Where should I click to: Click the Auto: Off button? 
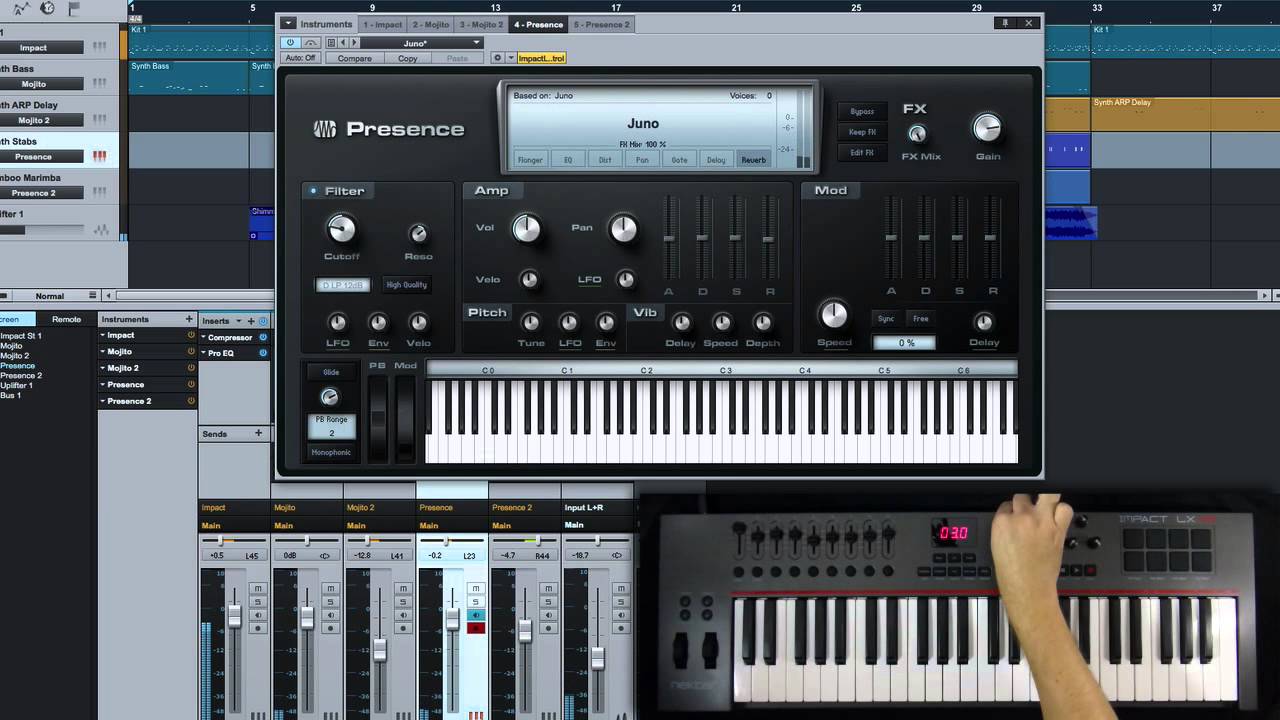pos(300,58)
